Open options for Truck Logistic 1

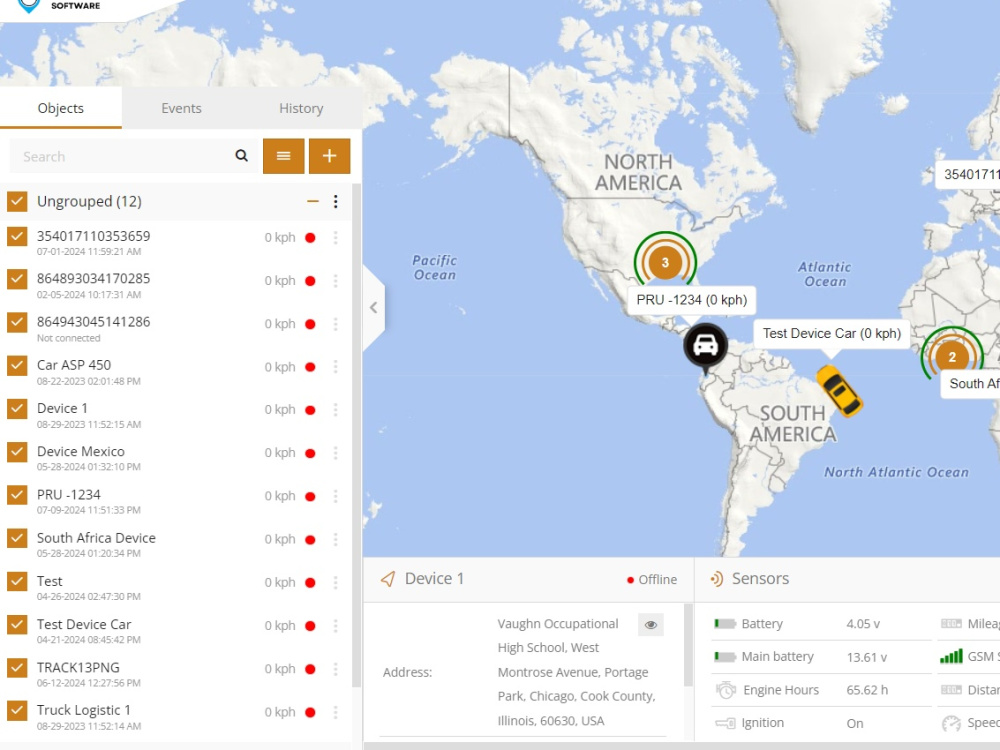(x=335, y=712)
